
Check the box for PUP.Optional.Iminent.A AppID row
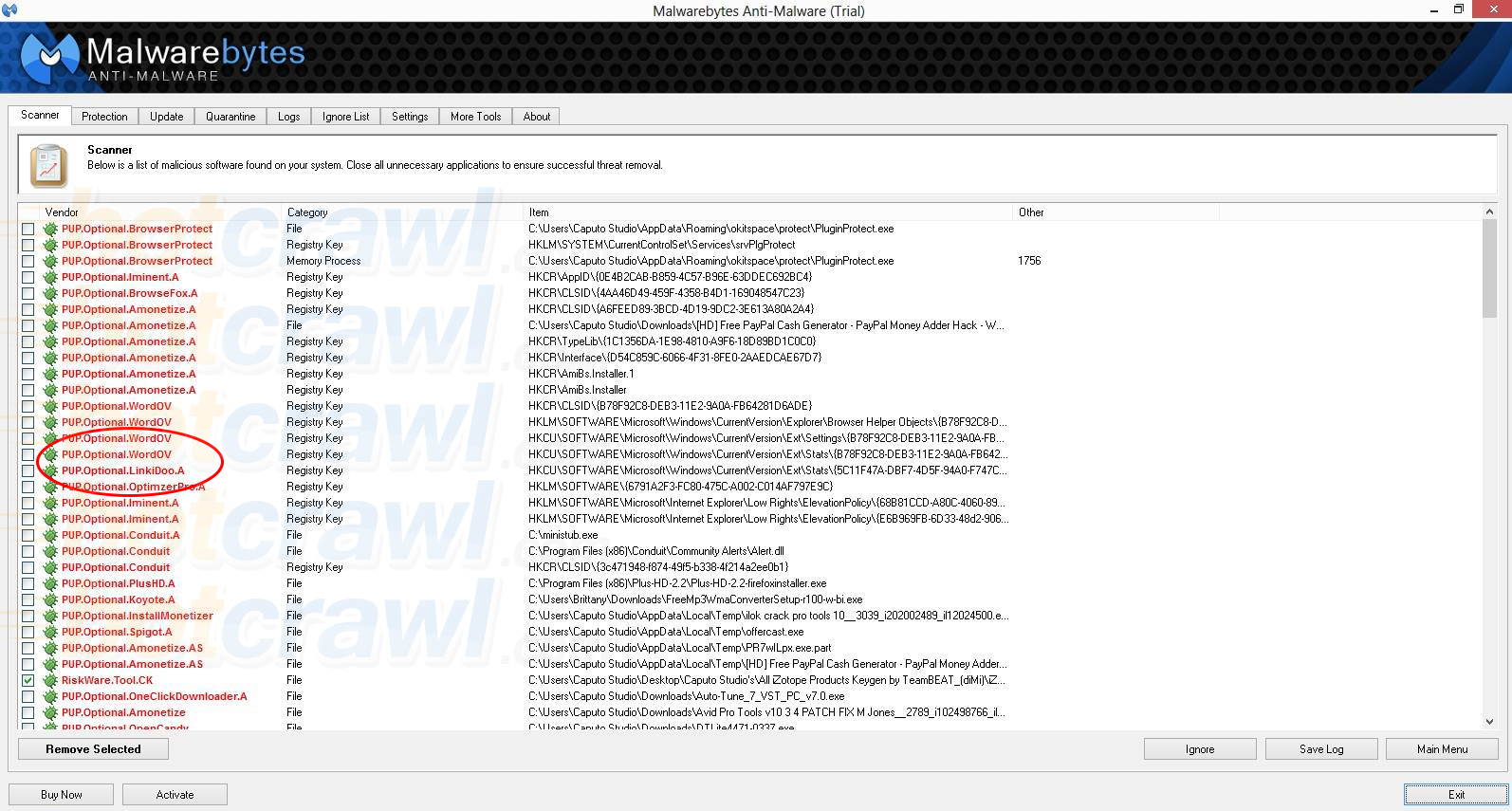(x=28, y=277)
